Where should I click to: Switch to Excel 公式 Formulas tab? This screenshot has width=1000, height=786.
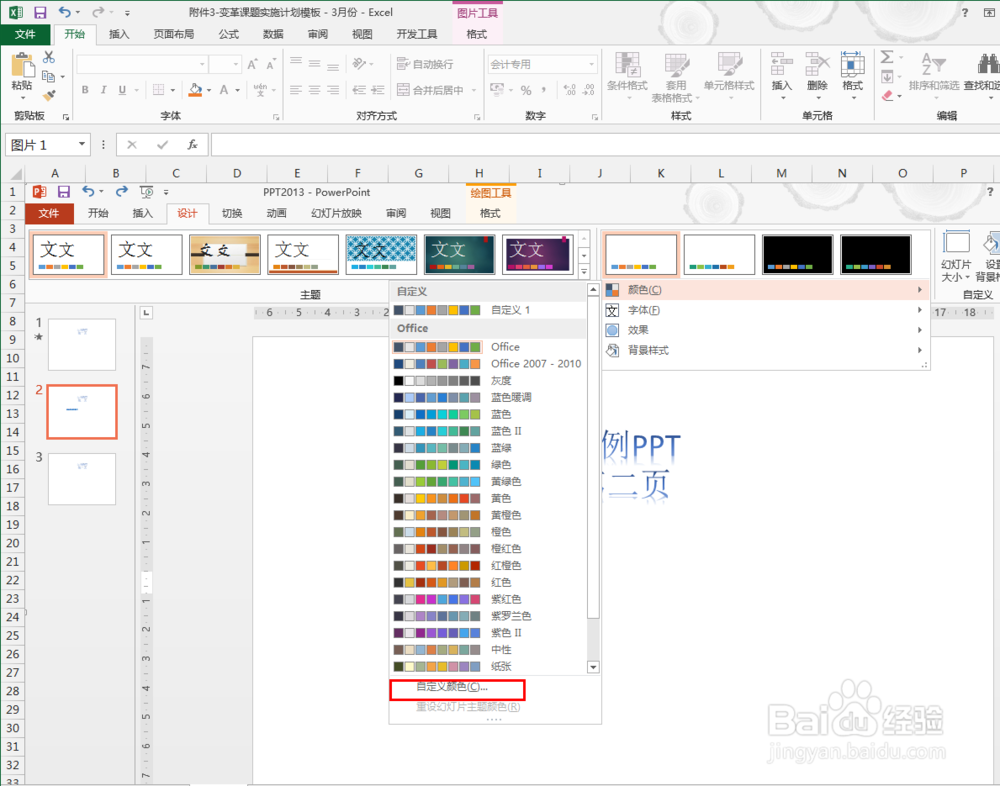(228, 34)
